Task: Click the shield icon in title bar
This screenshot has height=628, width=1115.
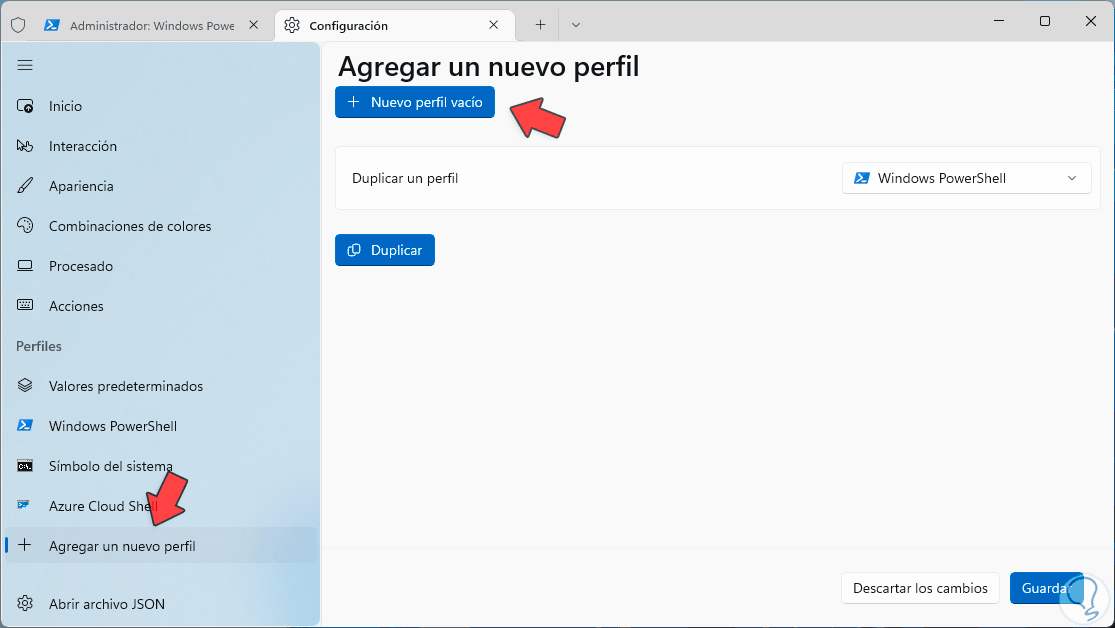Action: point(18,26)
